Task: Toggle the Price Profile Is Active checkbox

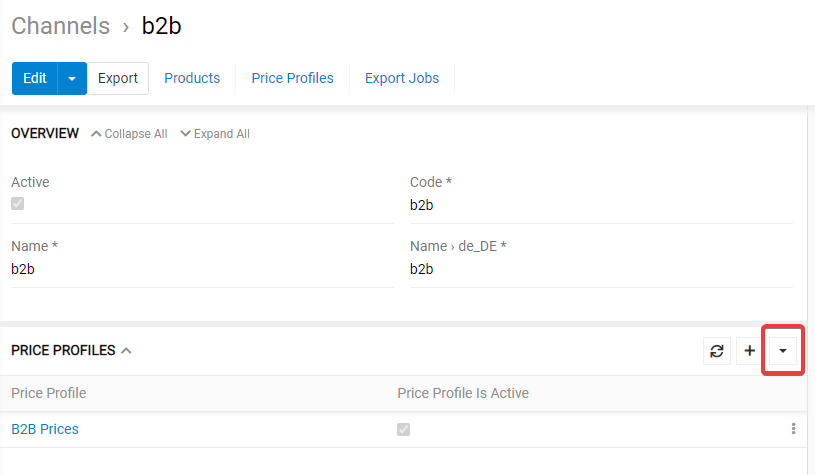Action: pos(404,430)
